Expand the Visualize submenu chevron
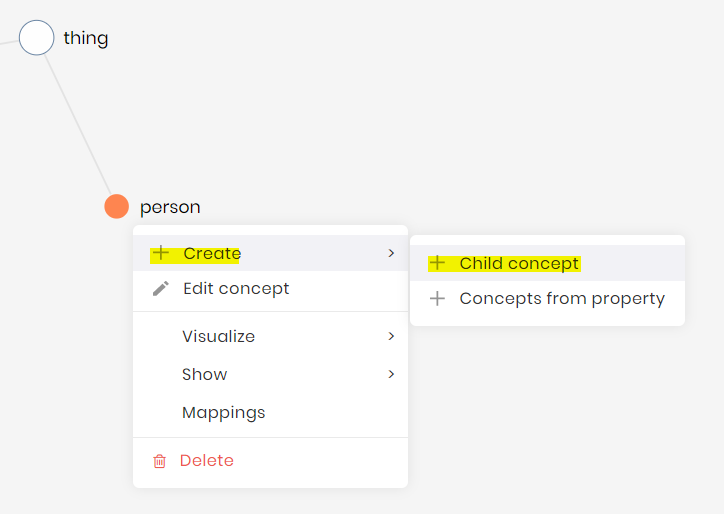 pyautogui.click(x=391, y=336)
